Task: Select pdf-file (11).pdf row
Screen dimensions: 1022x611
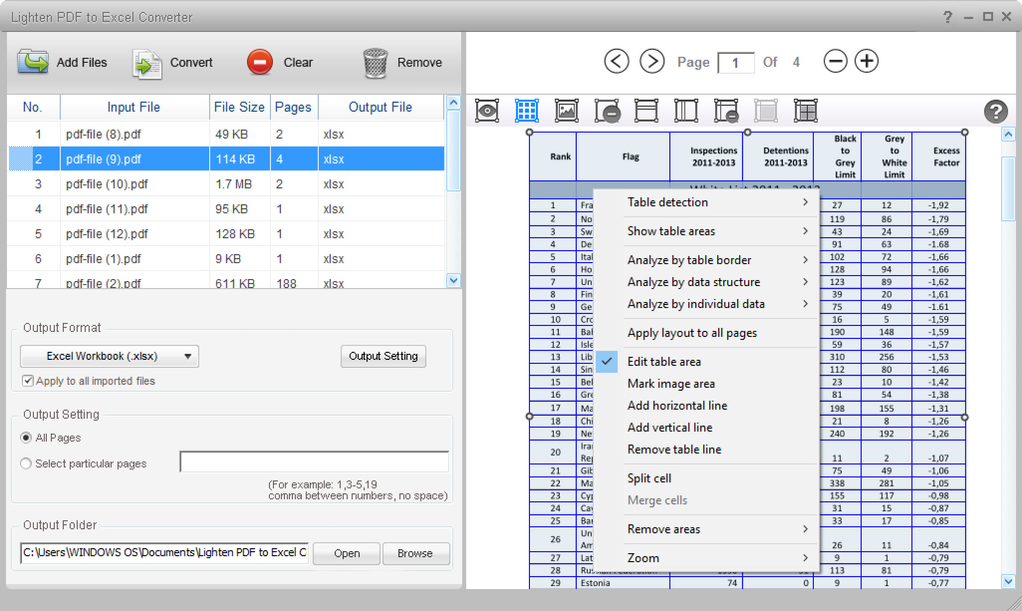Action: pyautogui.click(x=226, y=209)
